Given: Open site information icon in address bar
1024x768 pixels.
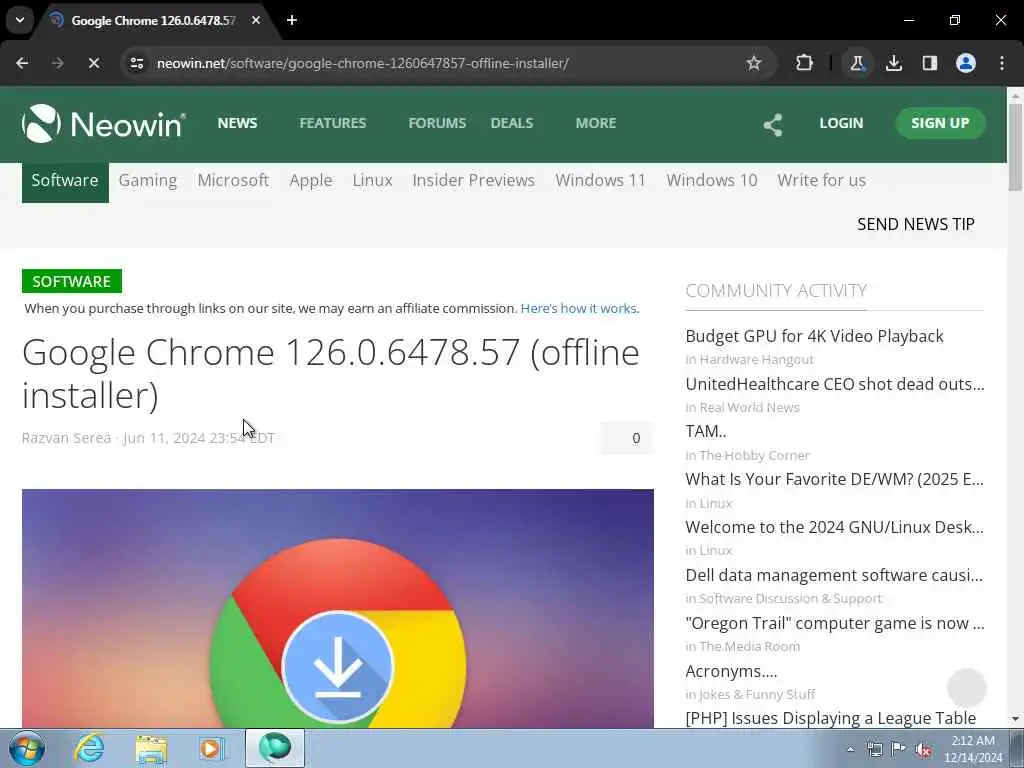Looking at the screenshot, I should tap(136, 63).
